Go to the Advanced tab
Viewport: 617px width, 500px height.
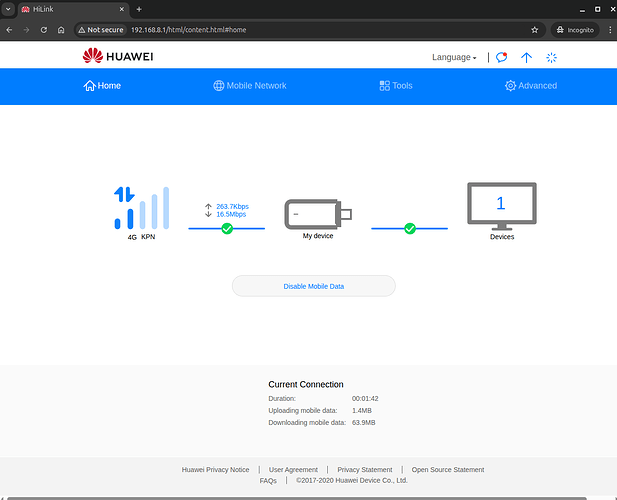pos(531,86)
